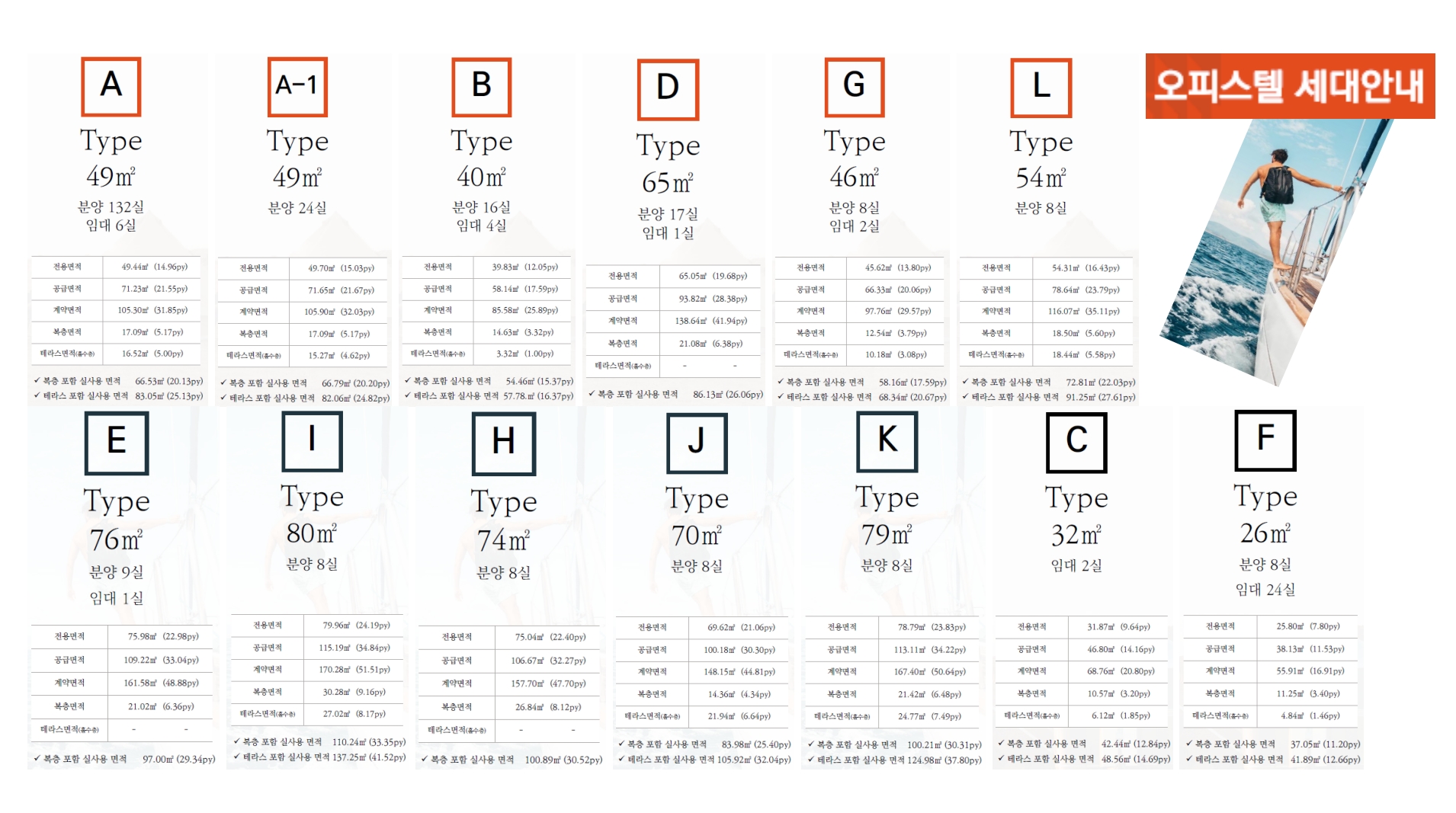
Task: Click the 65㎡ size heading for D type
Action: point(668,182)
